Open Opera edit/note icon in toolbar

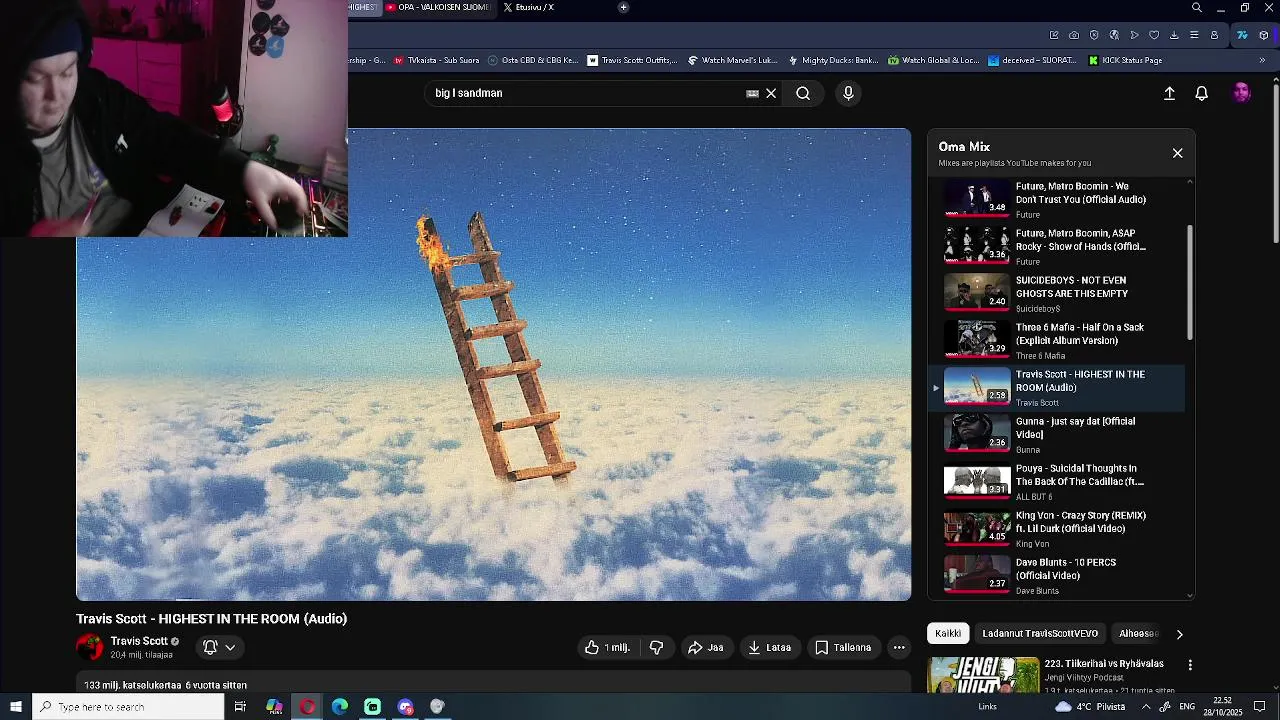point(1054,35)
